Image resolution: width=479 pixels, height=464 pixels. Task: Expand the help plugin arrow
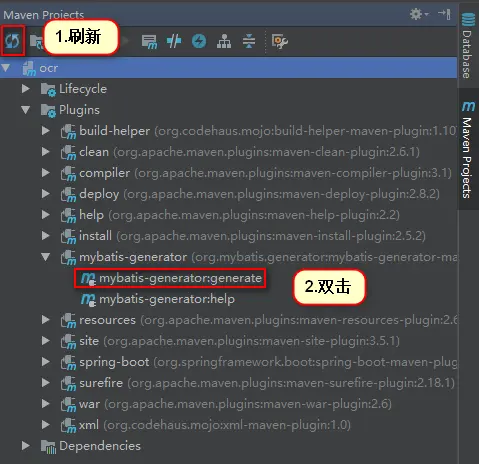[x=46, y=215]
